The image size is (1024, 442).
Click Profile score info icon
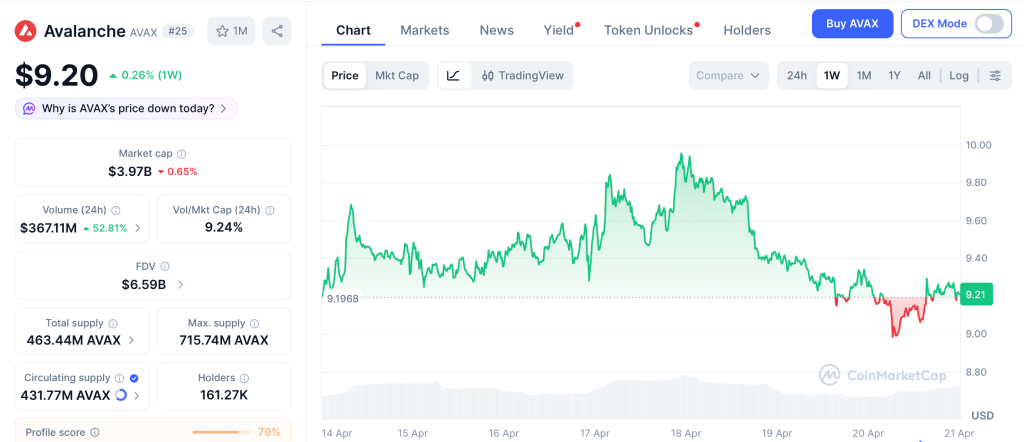95,432
